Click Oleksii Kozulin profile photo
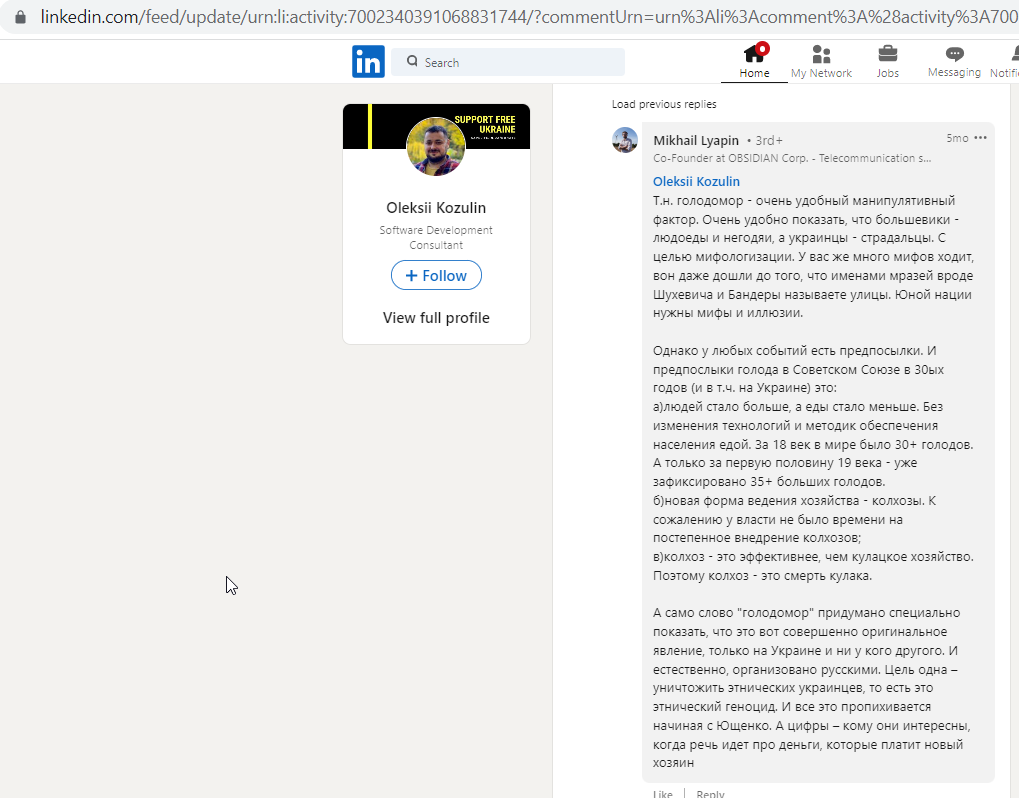The image size is (1019, 798). pyautogui.click(x=436, y=146)
